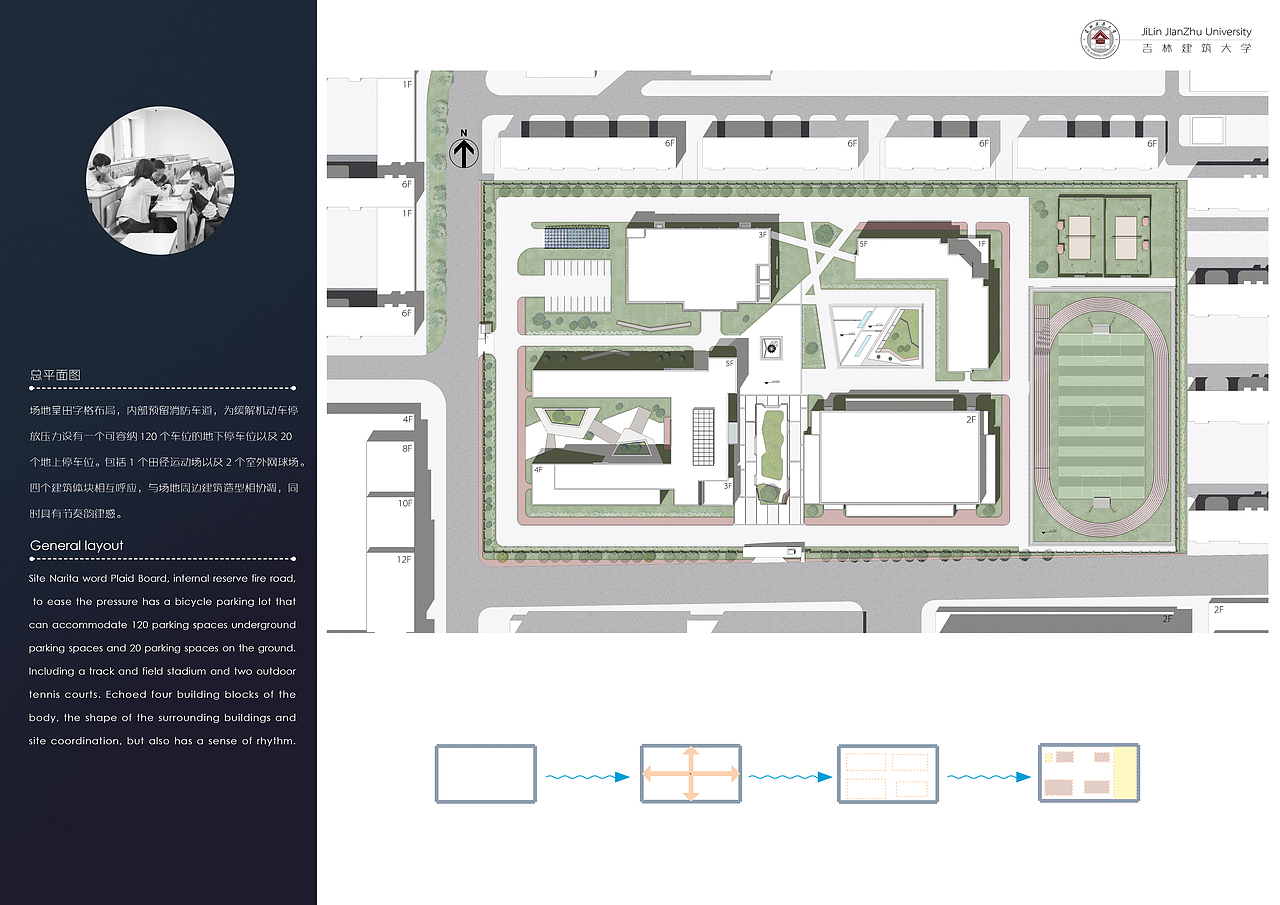Select the orange cross-arrows concept diagram

[690, 773]
